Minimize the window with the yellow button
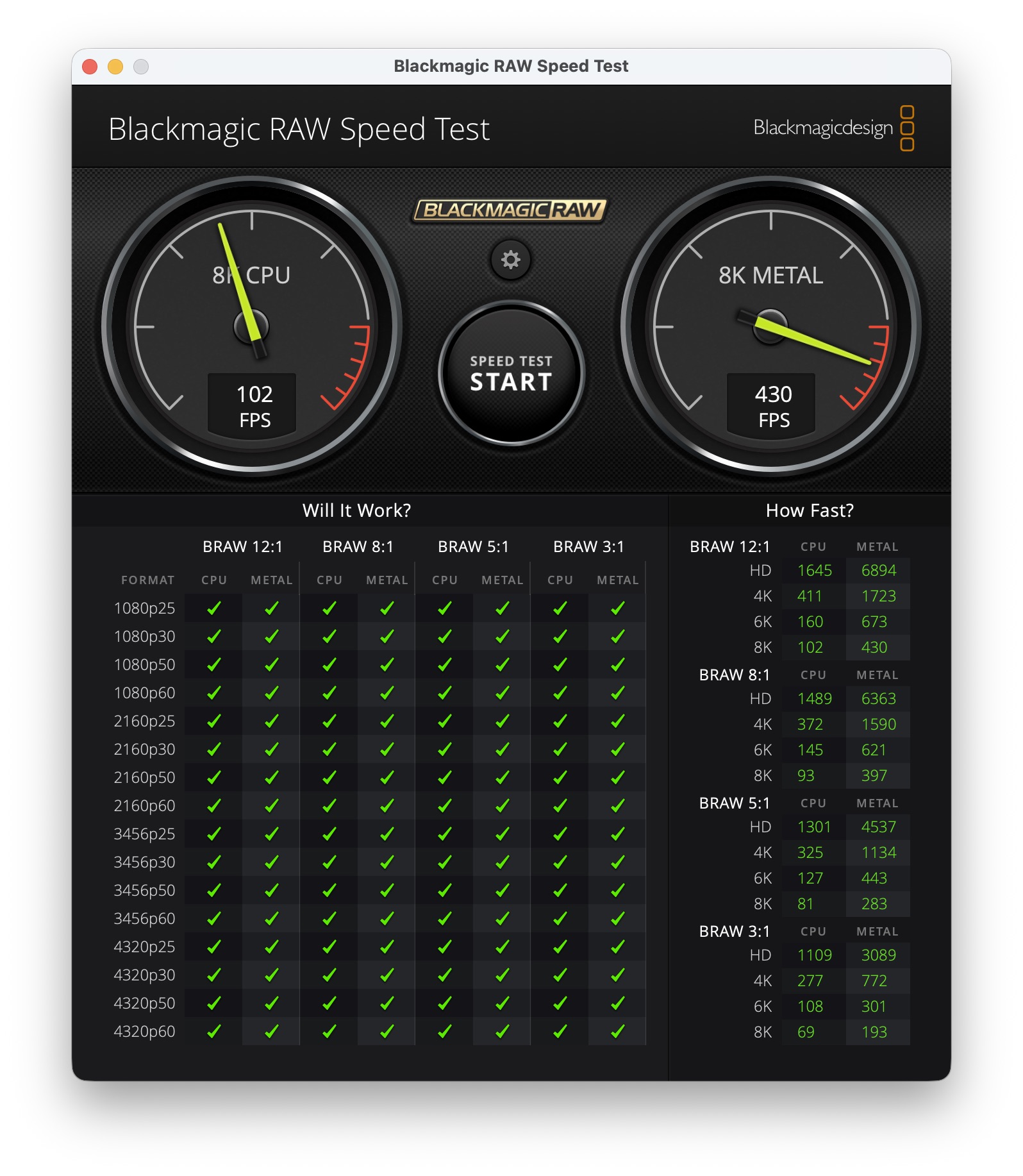This screenshot has height=1176, width=1023. point(115,67)
